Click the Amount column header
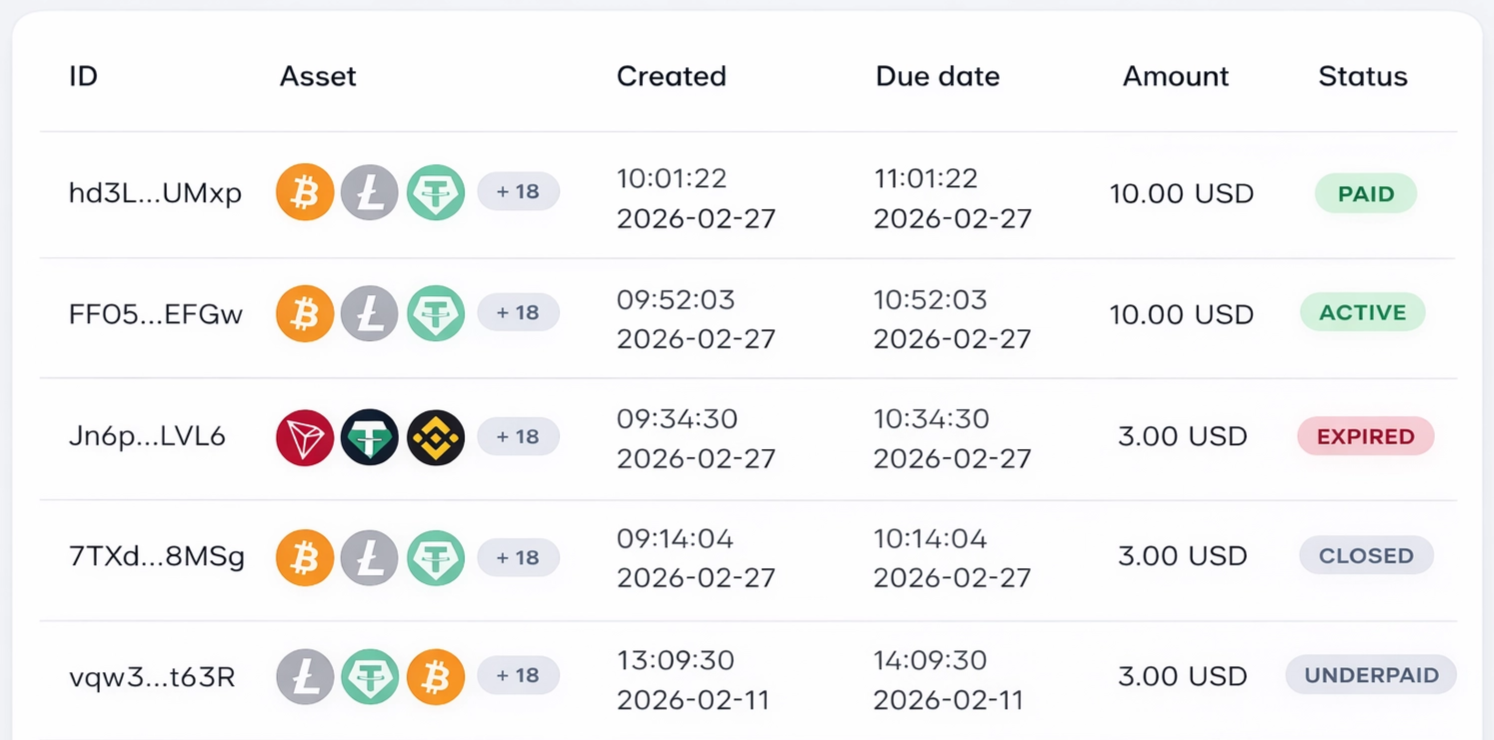Viewport: 1494px width, 740px height. click(1175, 76)
